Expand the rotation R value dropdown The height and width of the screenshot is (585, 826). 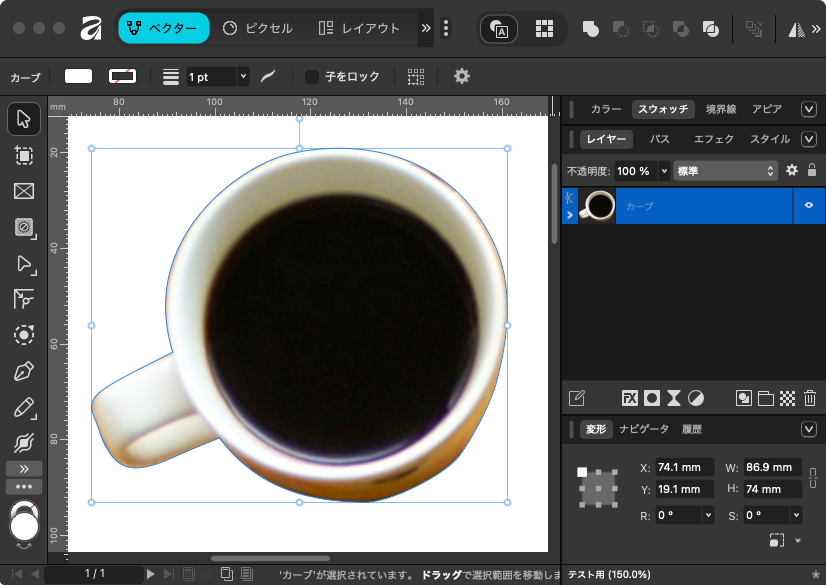[708, 516]
